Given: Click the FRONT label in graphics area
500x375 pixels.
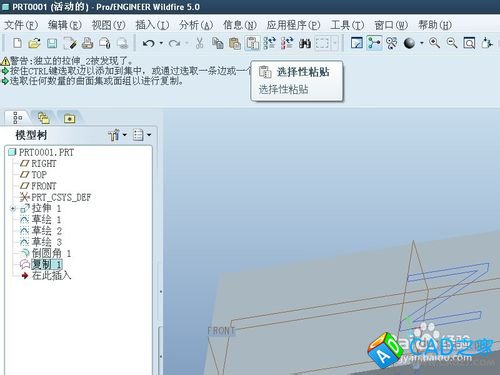Looking at the screenshot, I should point(221,331).
